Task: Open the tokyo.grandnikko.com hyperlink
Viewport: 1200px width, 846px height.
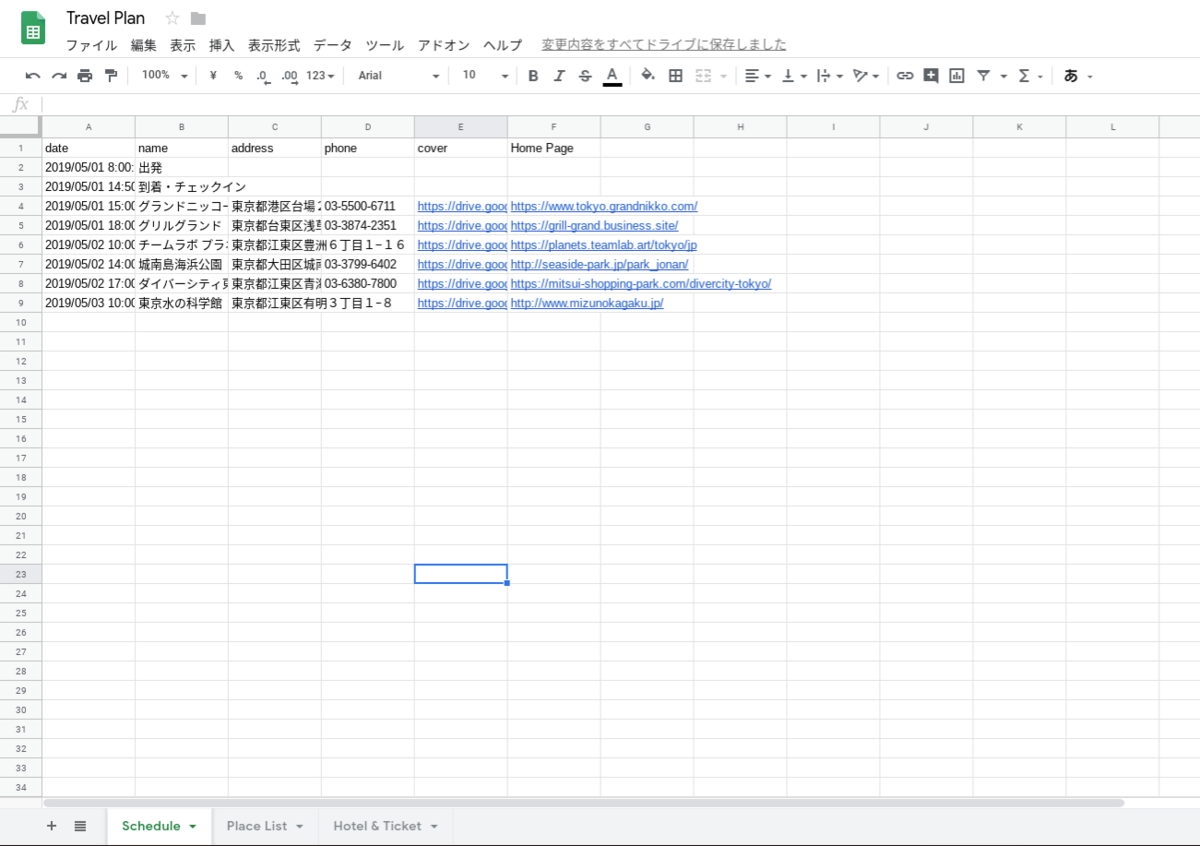Action: 603,206
